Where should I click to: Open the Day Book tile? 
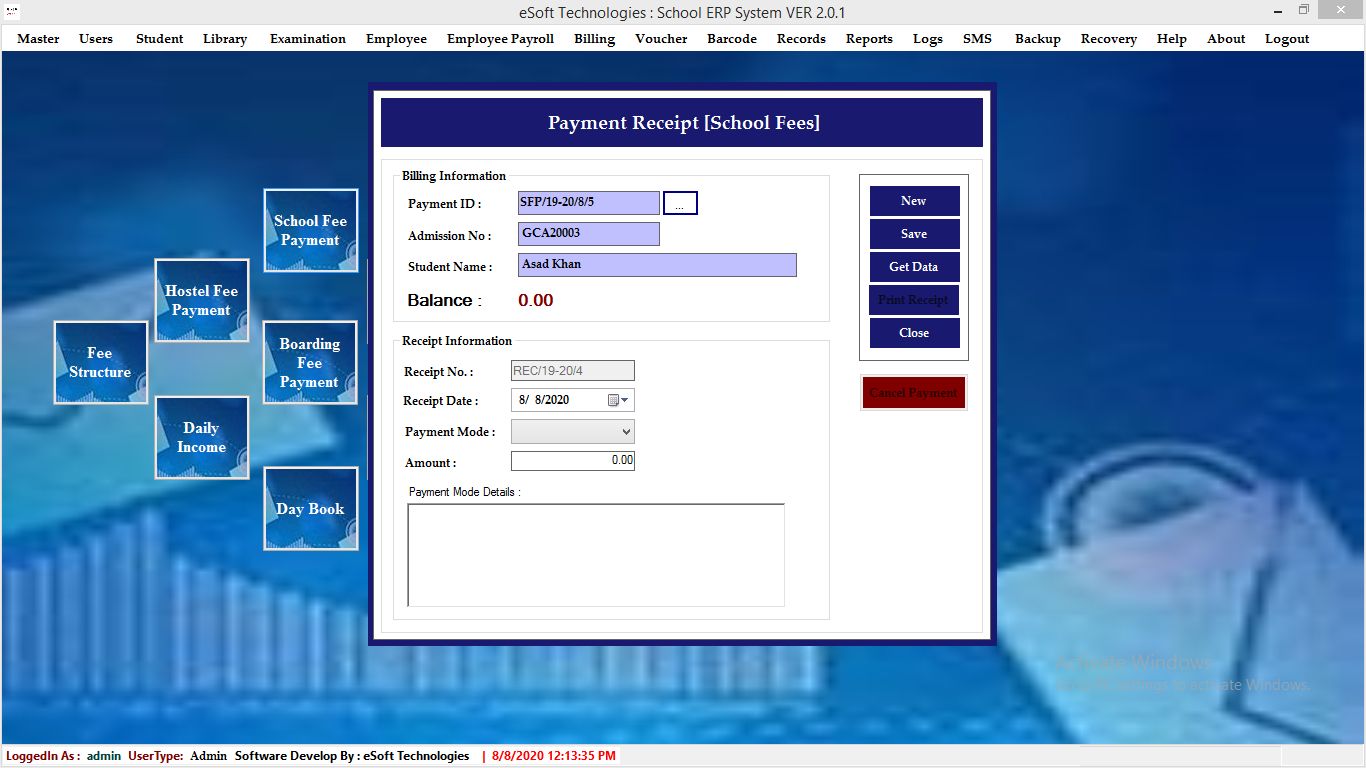click(x=310, y=508)
